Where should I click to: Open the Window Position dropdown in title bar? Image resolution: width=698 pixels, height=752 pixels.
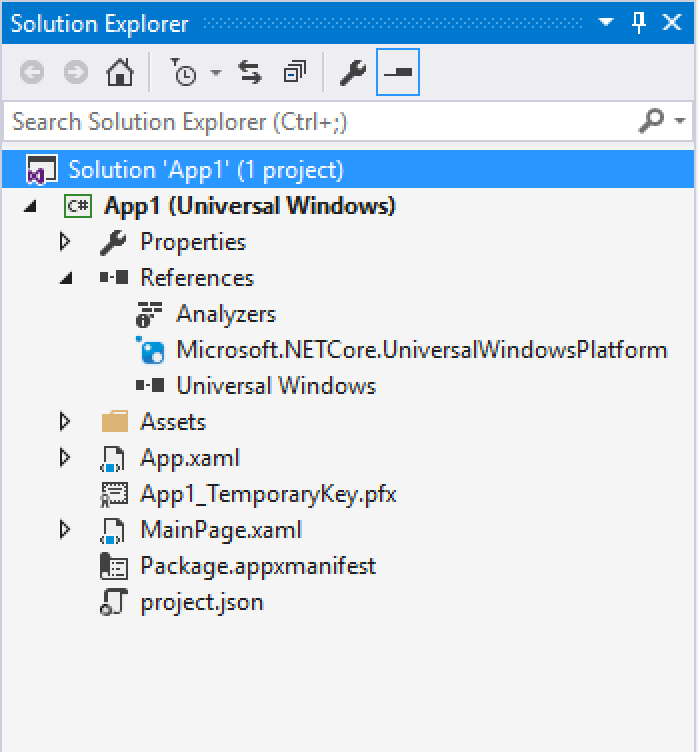pyautogui.click(x=606, y=23)
